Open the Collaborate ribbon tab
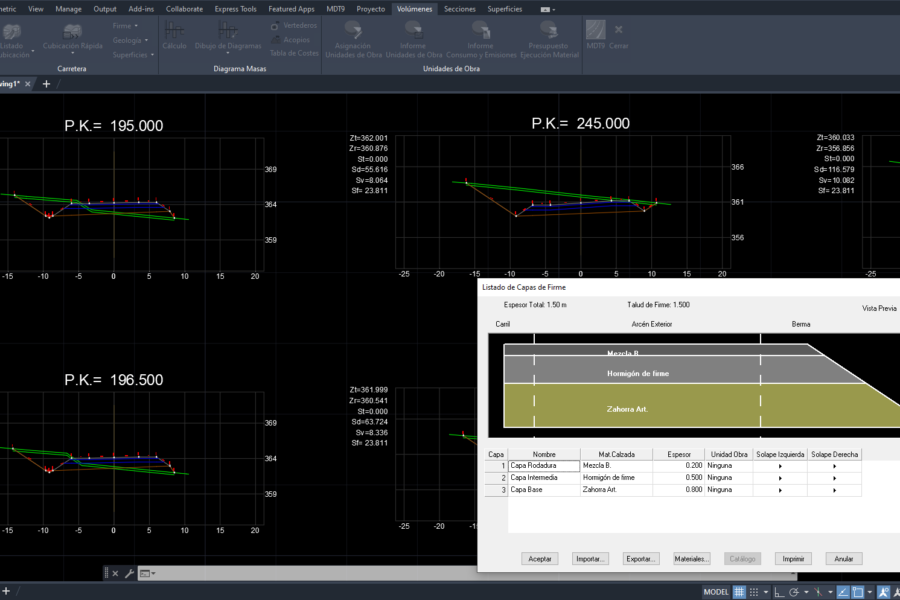This screenshot has height=600, width=900. coord(184,9)
